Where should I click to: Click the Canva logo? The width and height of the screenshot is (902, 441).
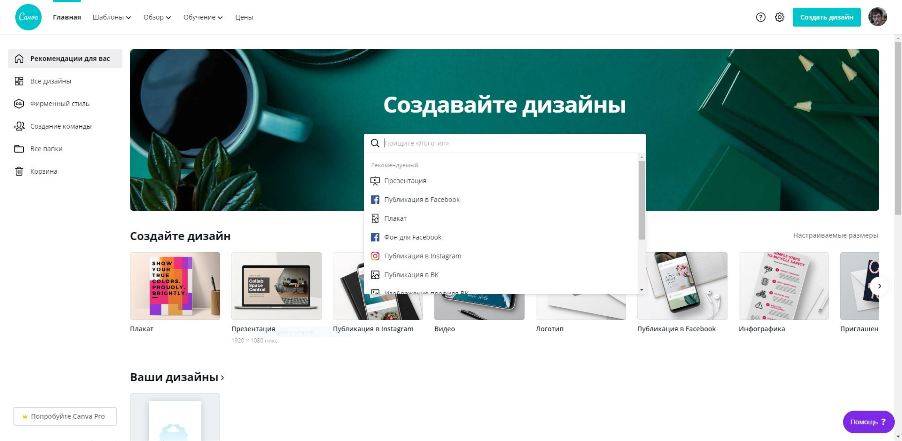coord(28,17)
